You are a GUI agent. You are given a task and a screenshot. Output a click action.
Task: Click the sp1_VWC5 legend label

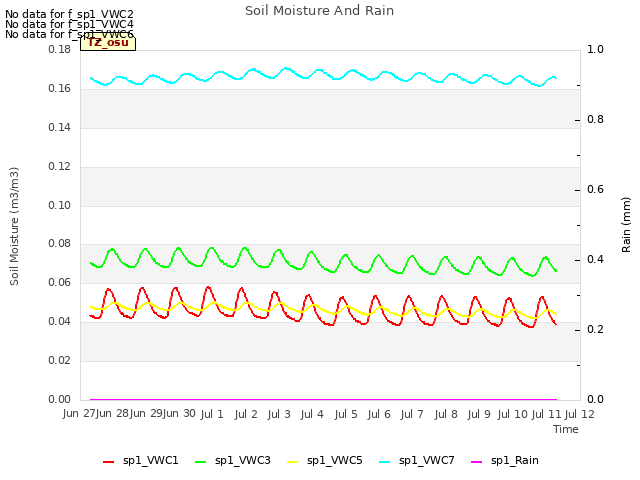tap(334, 460)
